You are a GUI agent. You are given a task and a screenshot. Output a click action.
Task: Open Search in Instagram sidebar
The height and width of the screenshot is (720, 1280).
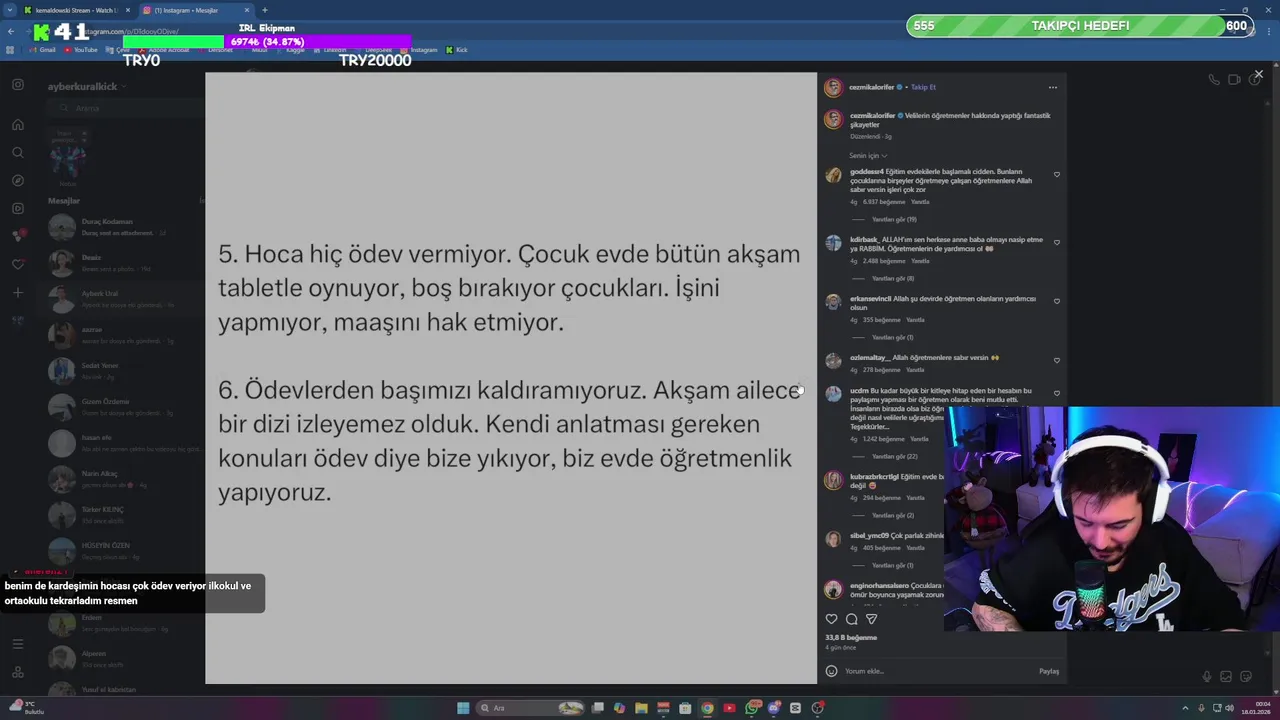(18, 153)
